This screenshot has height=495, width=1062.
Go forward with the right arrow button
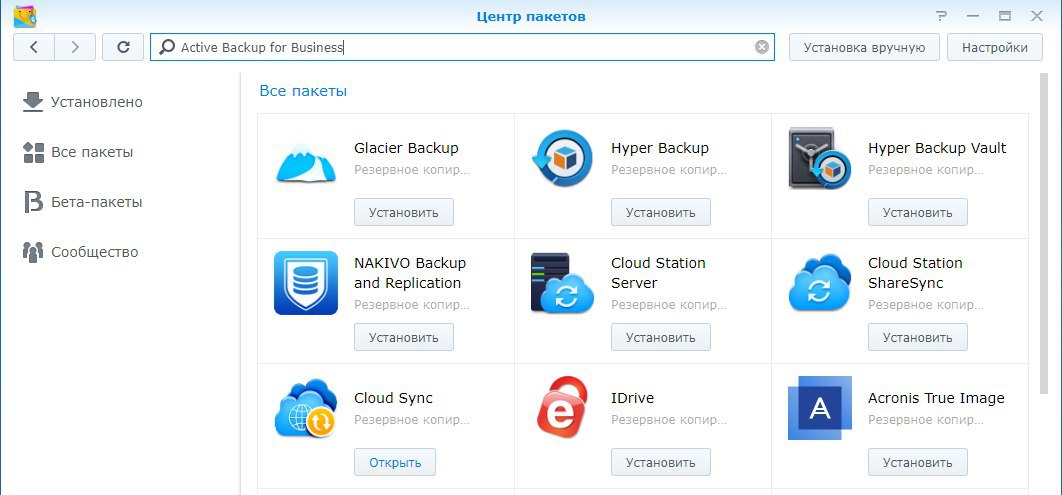click(x=75, y=47)
